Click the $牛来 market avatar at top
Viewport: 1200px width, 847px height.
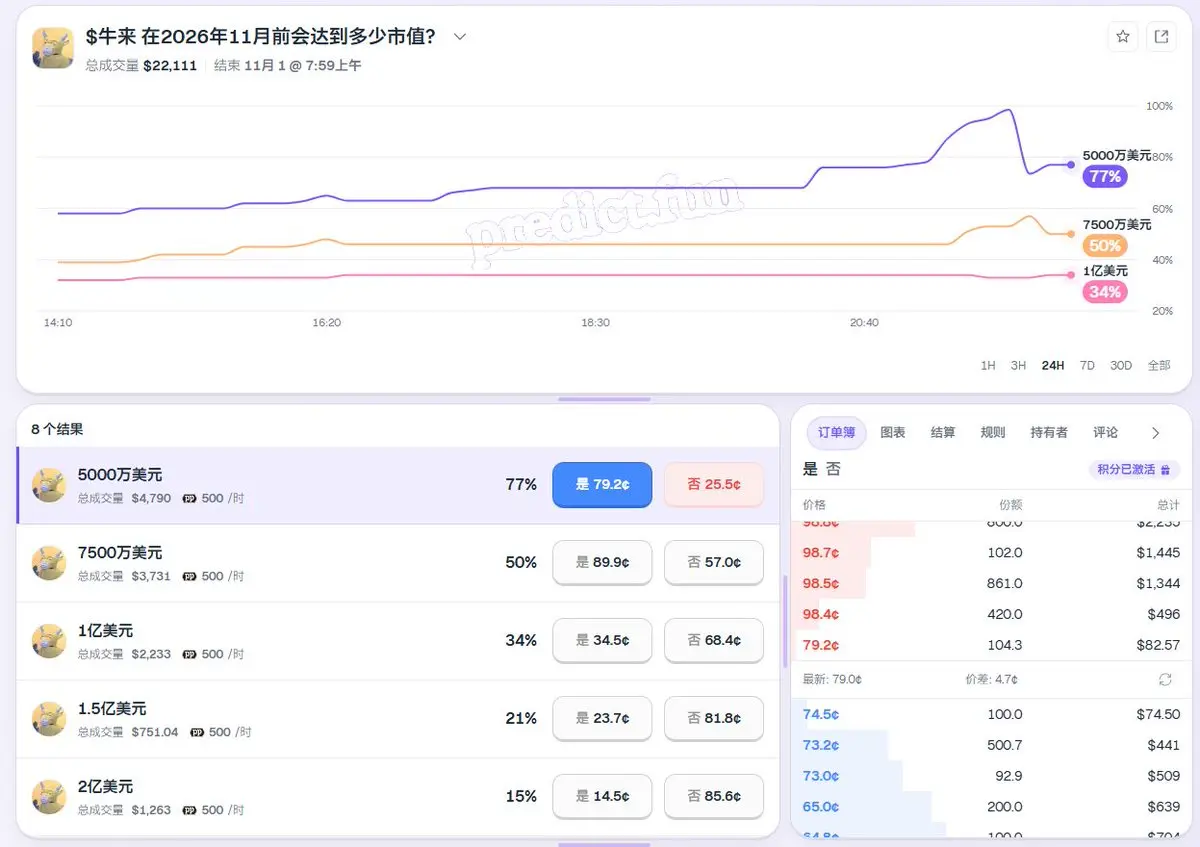coord(52,47)
